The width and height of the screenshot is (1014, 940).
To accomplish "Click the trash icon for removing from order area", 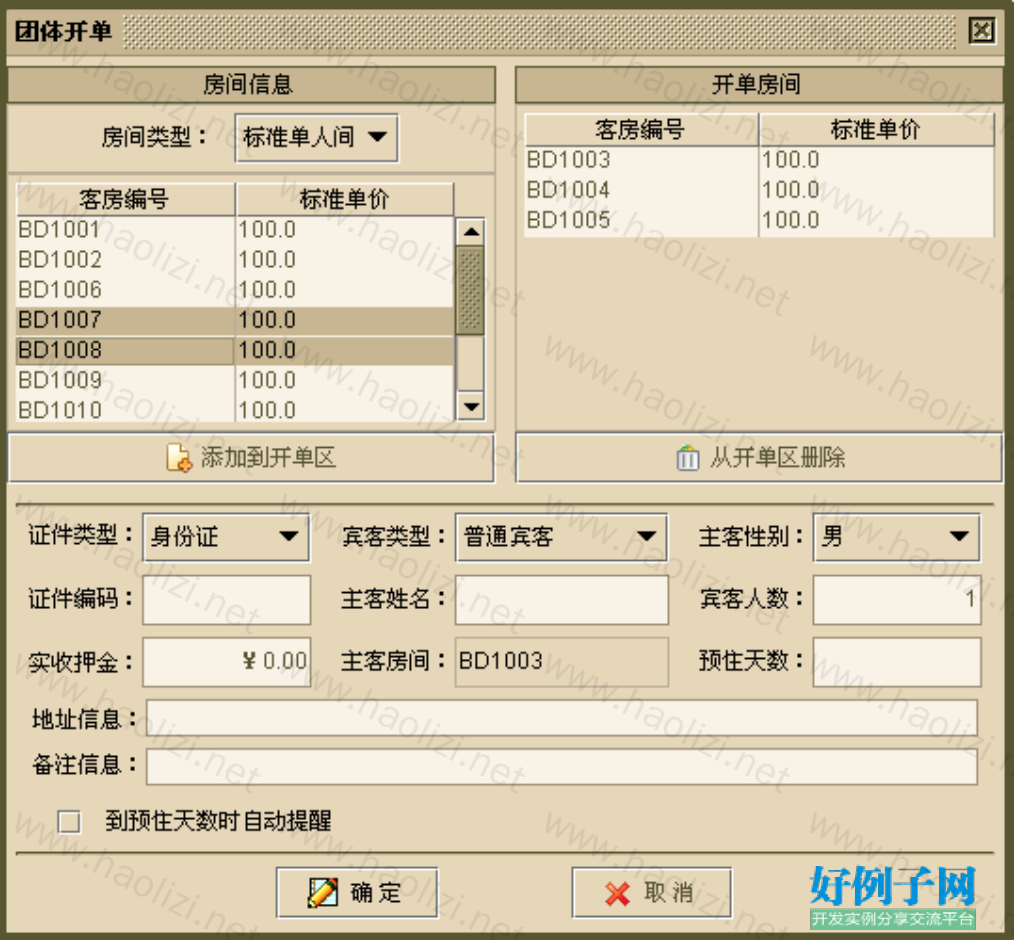I will (x=688, y=458).
